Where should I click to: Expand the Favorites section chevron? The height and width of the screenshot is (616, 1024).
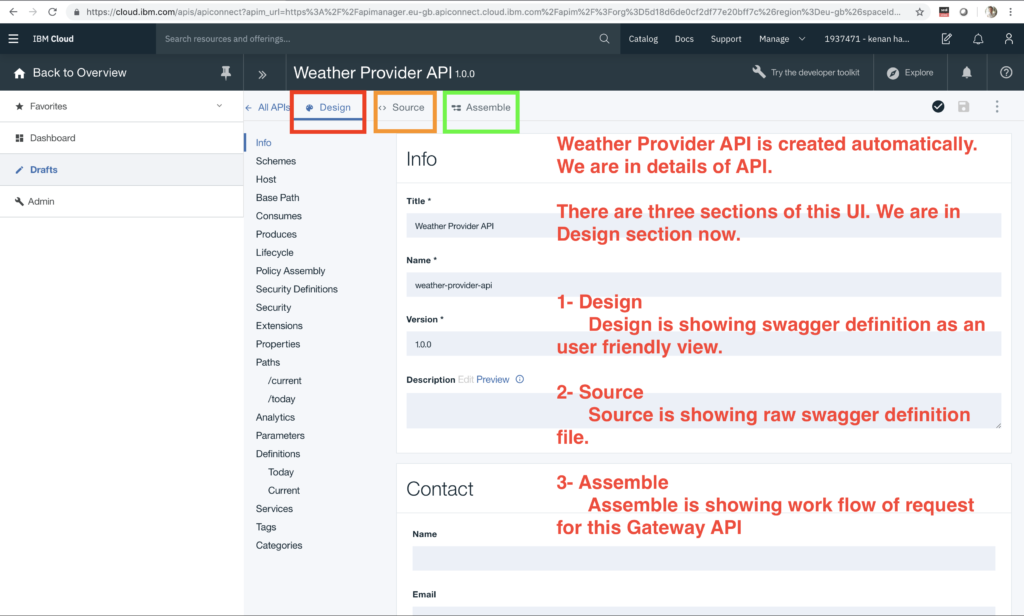click(x=219, y=106)
